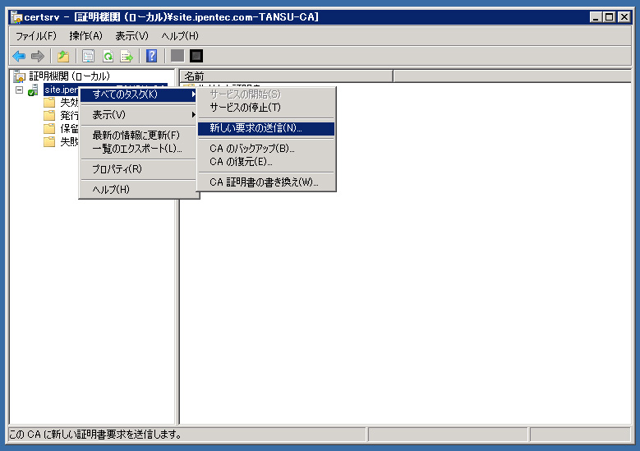The height and width of the screenshot is (451, 640).
Task: Close the certsrv window
Action: click(624, 17)
